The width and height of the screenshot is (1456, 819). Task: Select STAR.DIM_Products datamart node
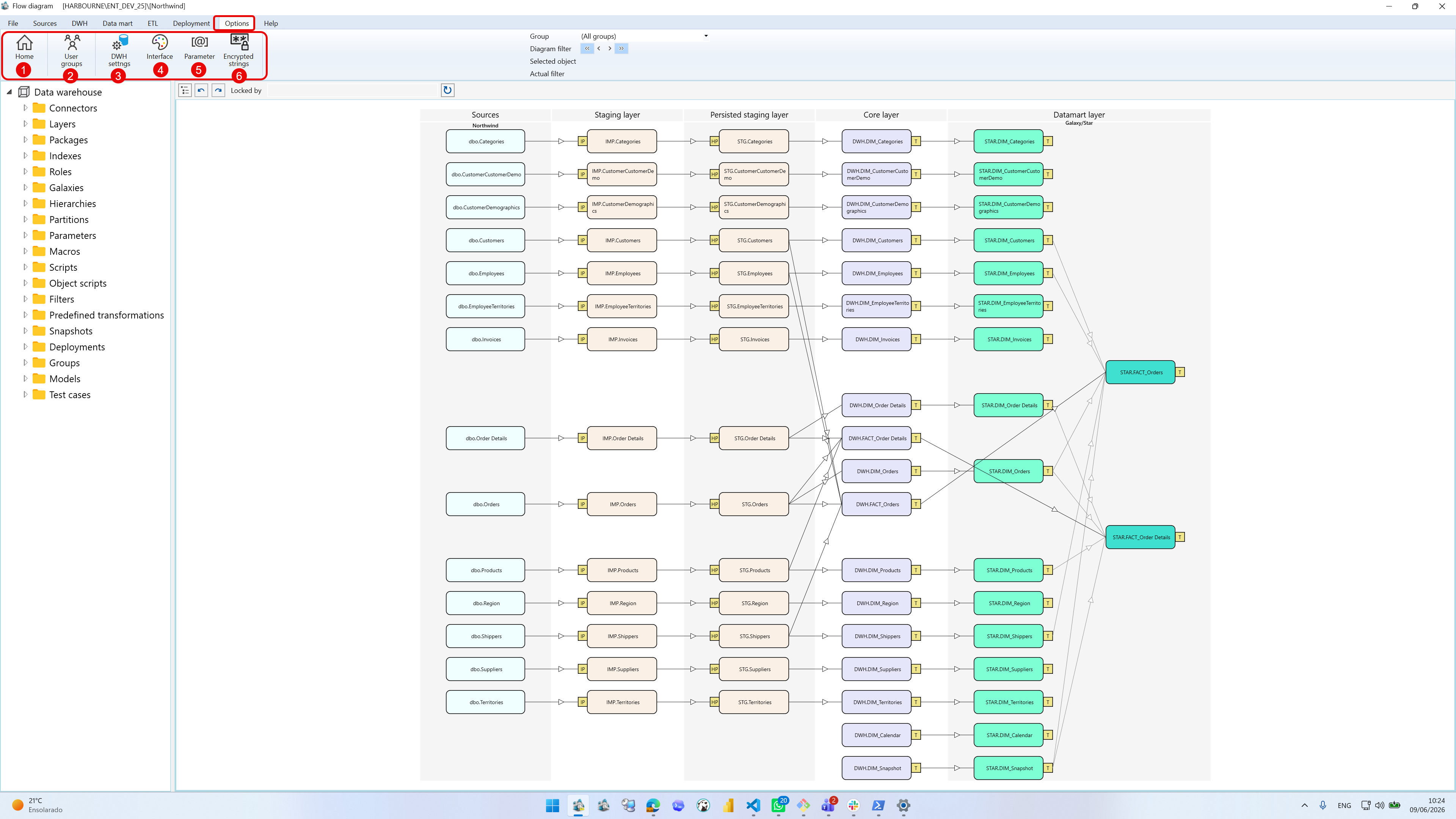click(1009, 570)
